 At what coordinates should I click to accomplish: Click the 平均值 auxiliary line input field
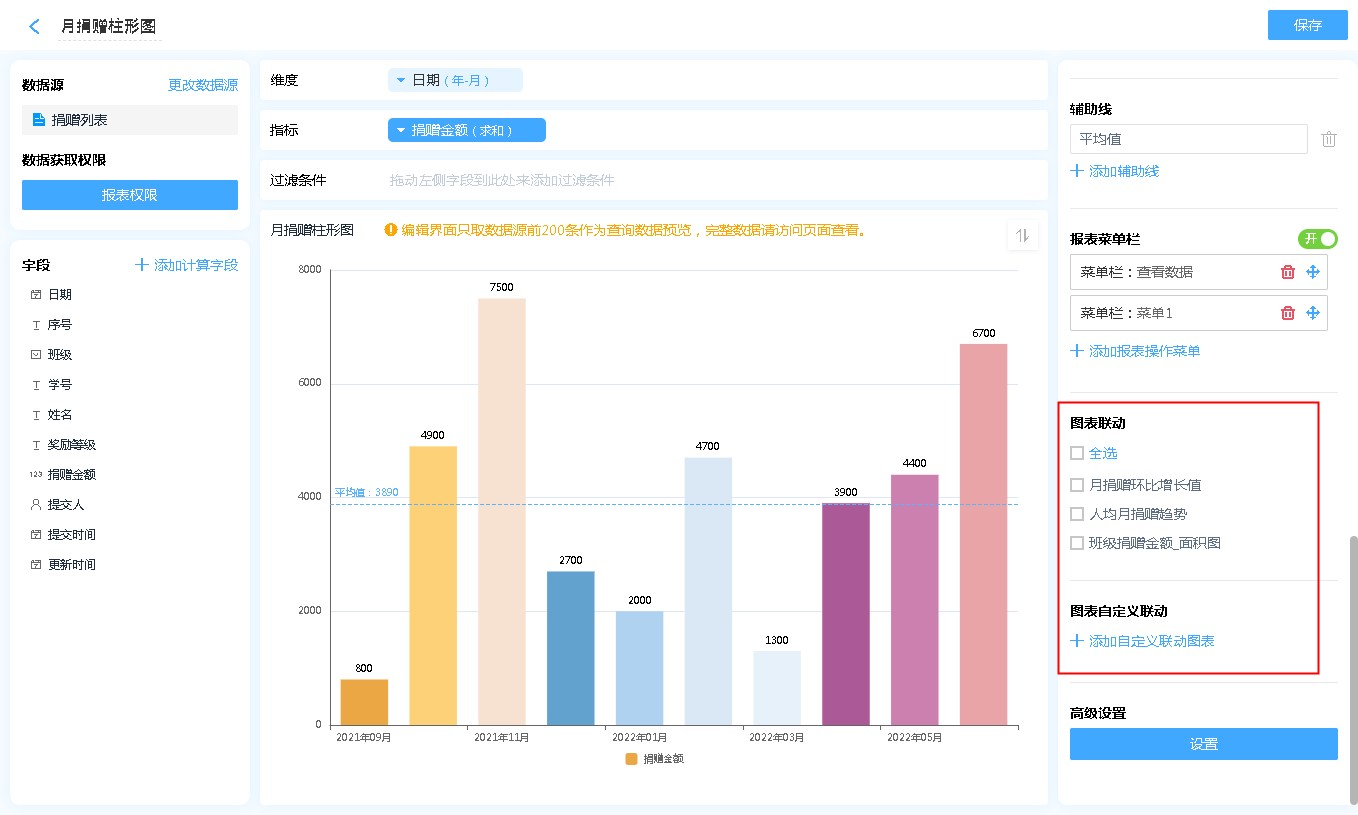click(x=1188, y=139)
